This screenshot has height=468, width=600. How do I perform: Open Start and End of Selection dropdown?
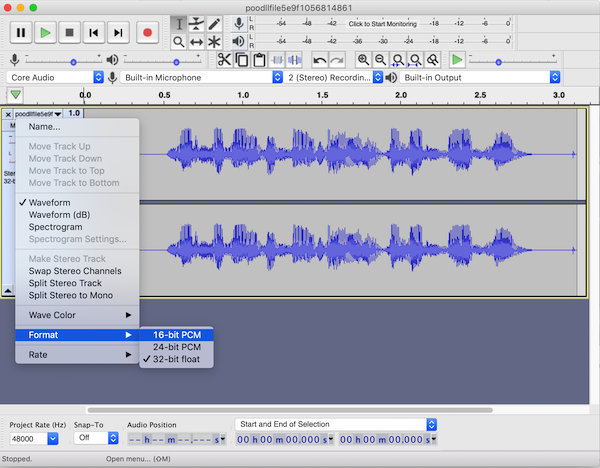coord(336,424)
